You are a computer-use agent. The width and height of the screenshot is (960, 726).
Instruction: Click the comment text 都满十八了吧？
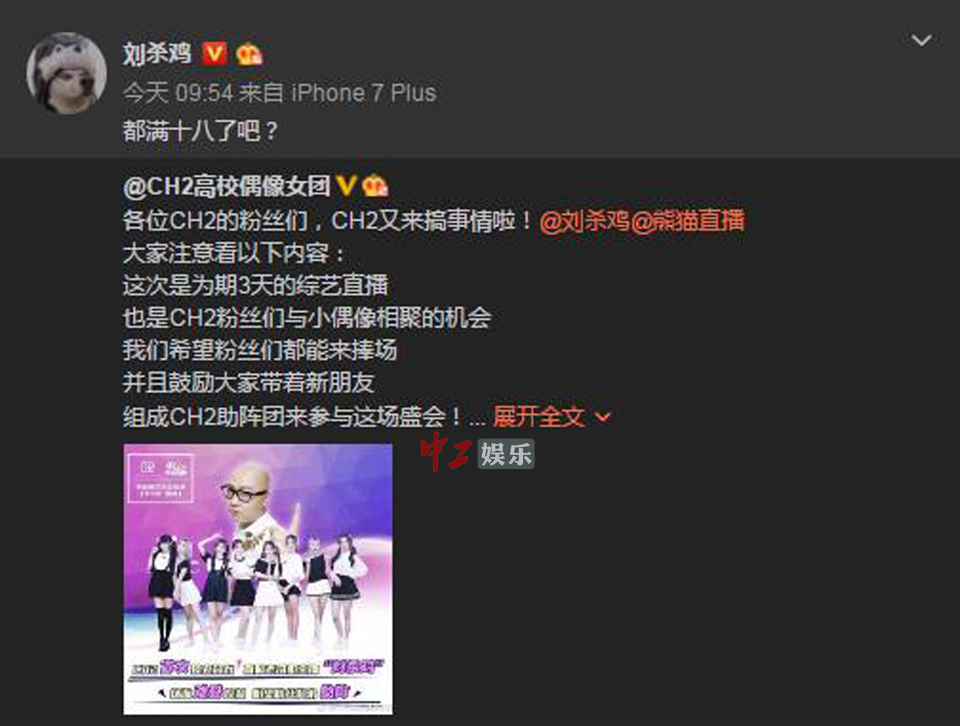[x=201, y=131]
